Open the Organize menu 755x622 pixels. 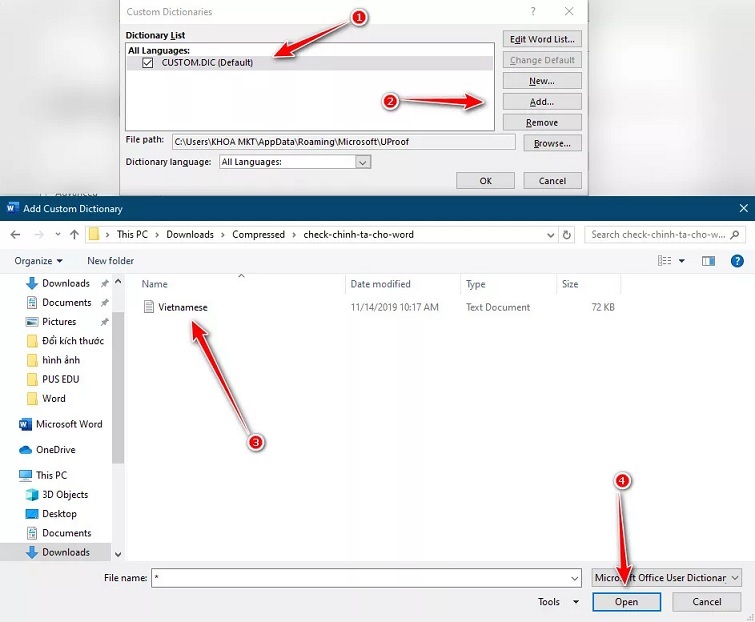point(38,261)
